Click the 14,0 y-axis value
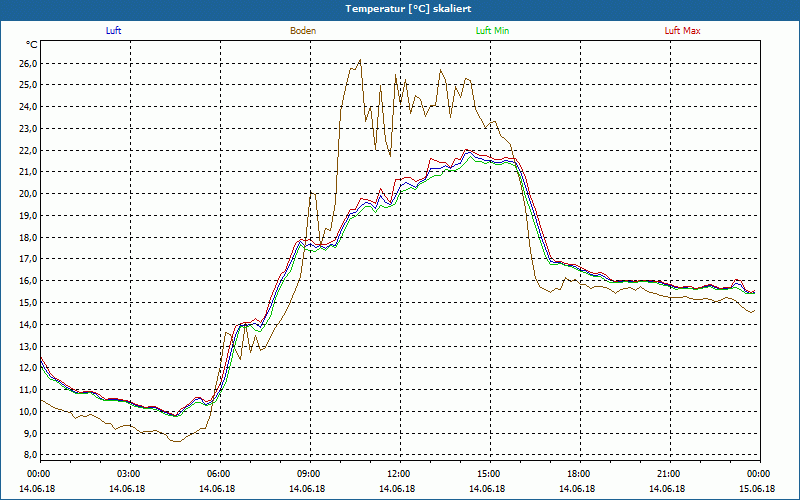The height and width of the screenshot is (500, 800). [x=28, y=325]
